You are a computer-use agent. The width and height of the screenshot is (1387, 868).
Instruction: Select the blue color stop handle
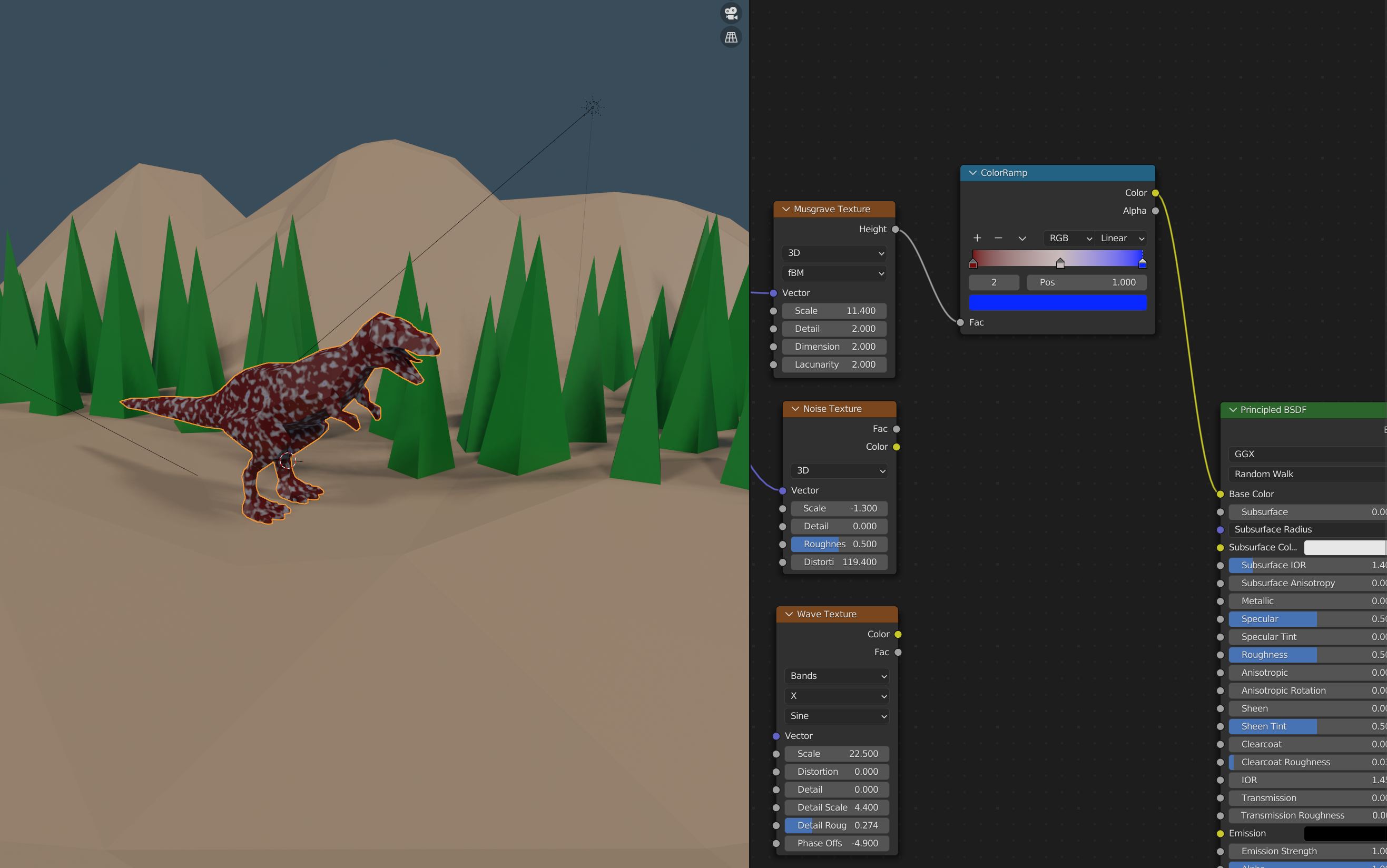tap(1142, 263)
